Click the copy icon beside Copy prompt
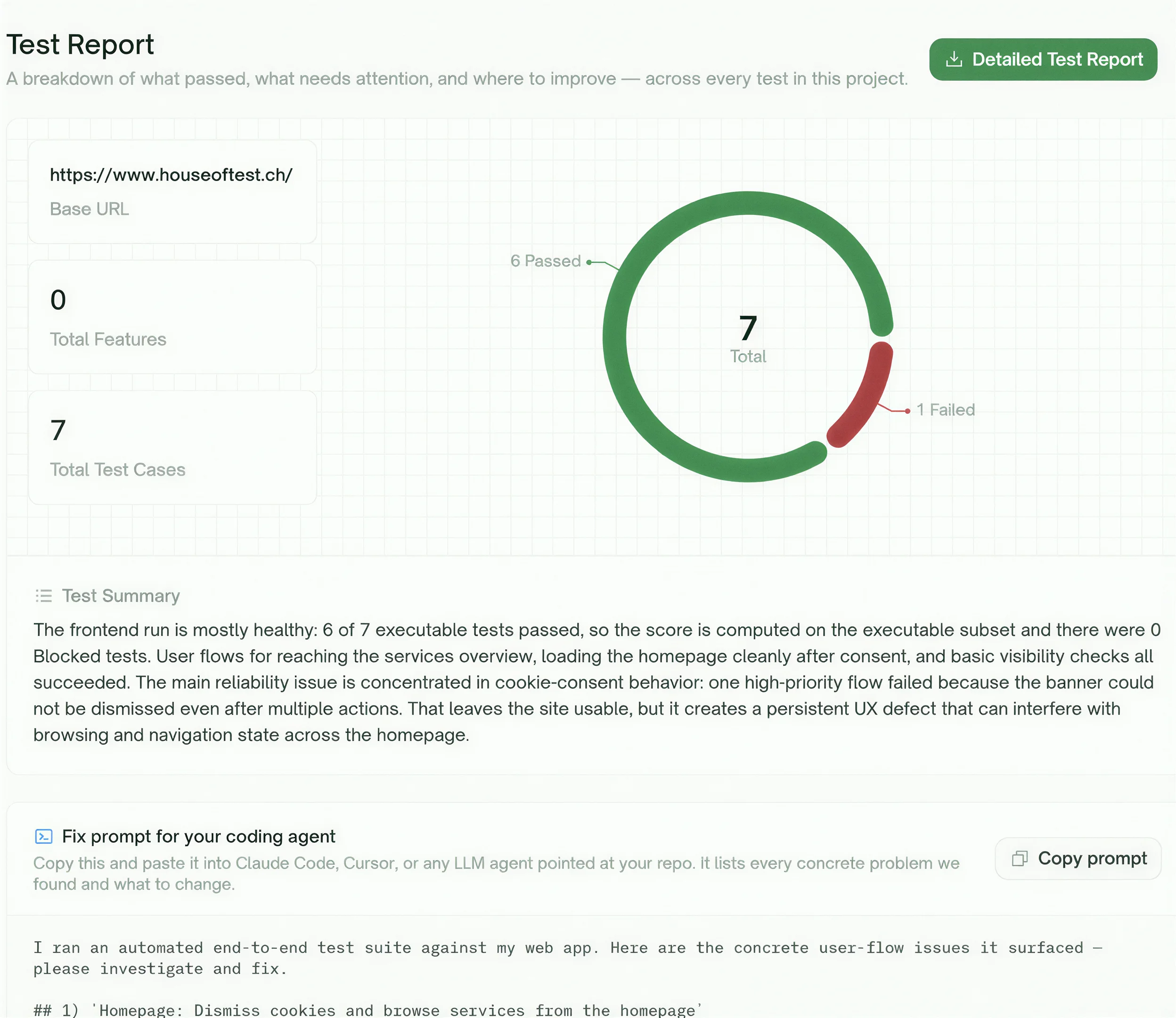The height and width of the screenshot is (1018, 1176). tap(1020, 858)
